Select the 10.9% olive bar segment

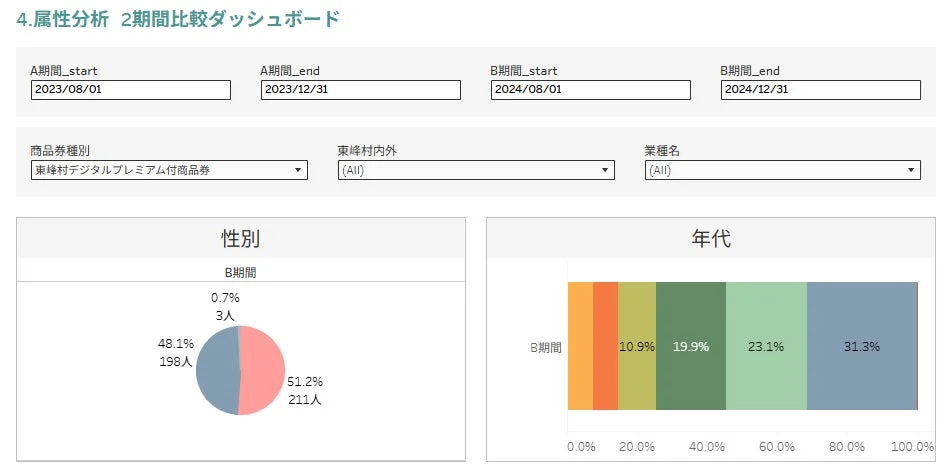(x=637, y=346)
